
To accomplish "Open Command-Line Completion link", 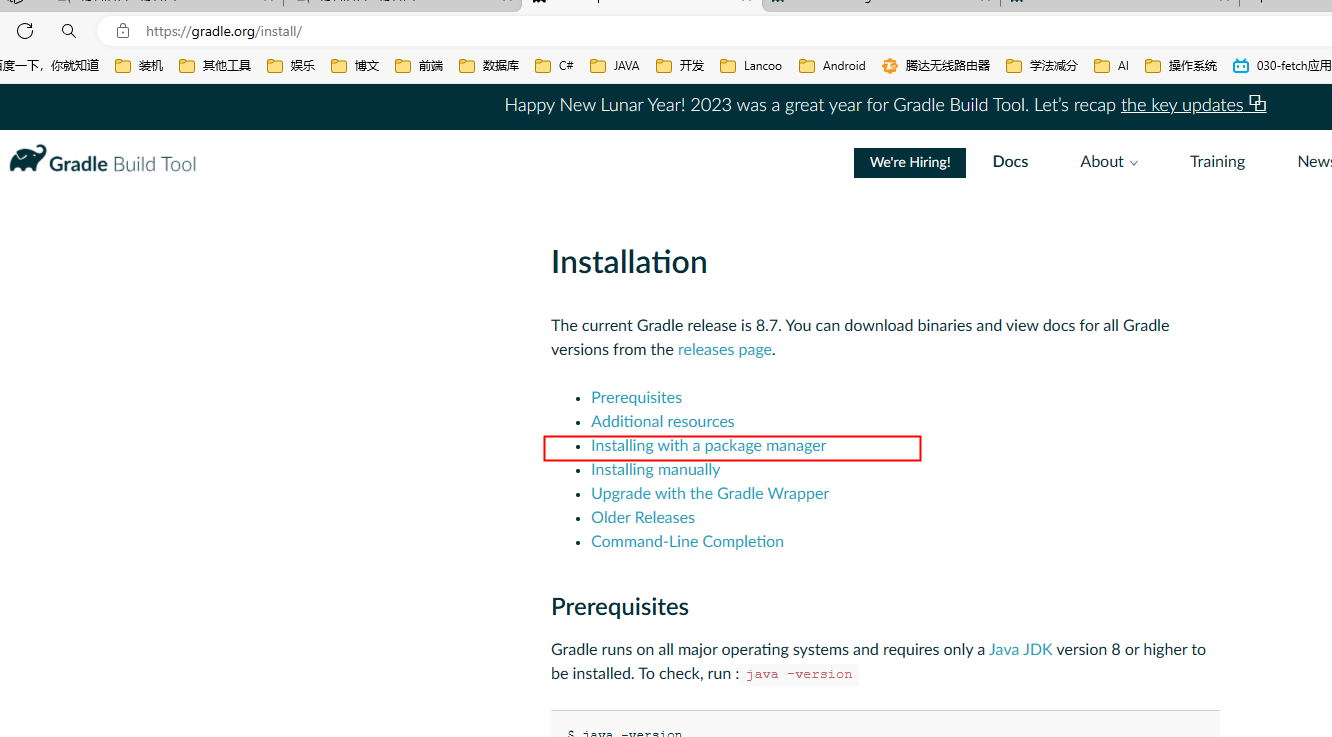I will tap(687, 541).
